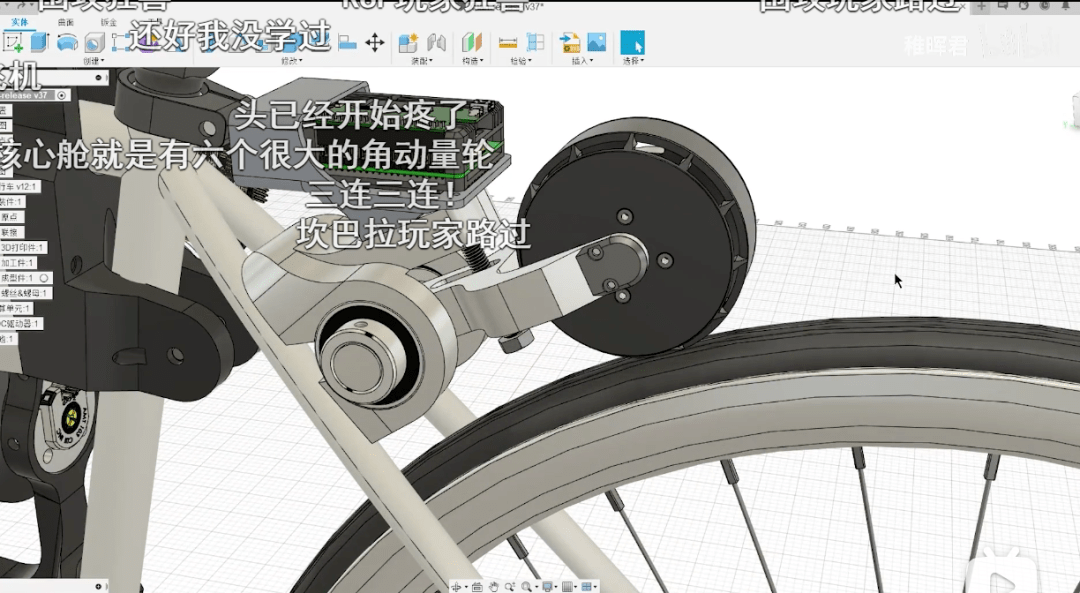Switch to the 曲面 tab
This screenshot has width=1080, height=593.
coord(65,21)
